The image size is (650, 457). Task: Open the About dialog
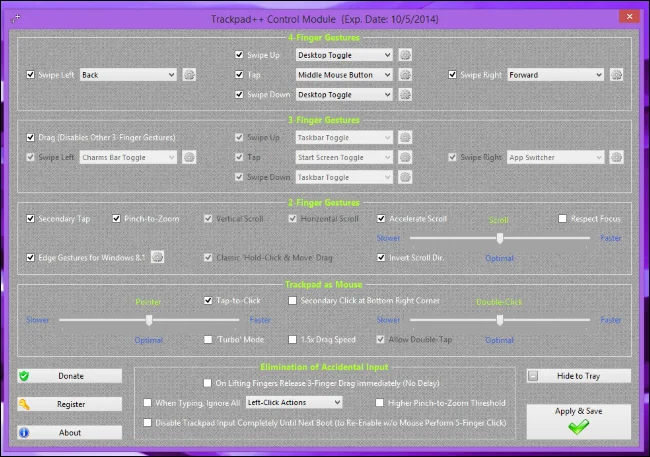[x=70, y=433]
